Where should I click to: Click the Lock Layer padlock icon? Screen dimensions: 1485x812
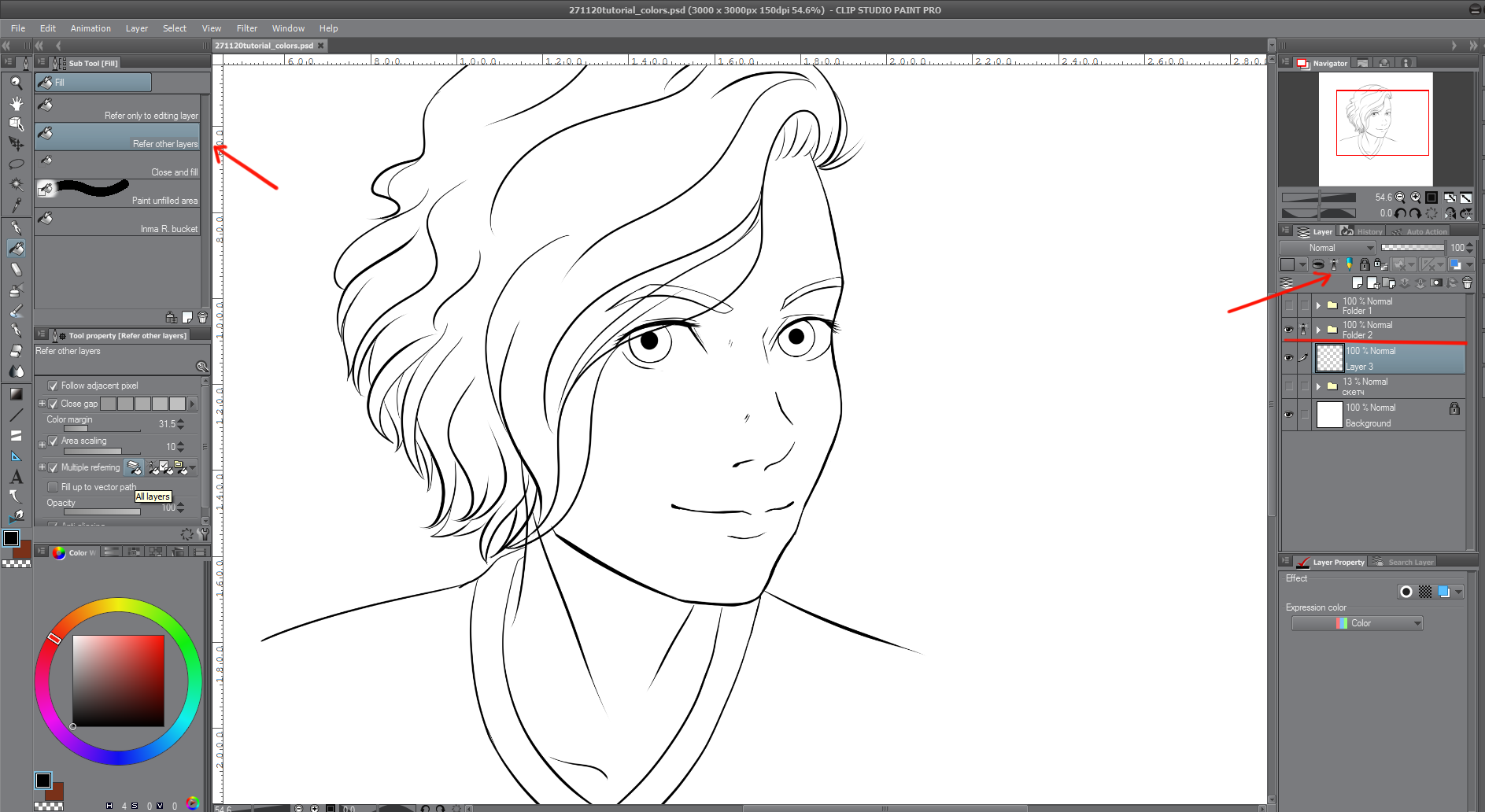tap(1365, 264)
